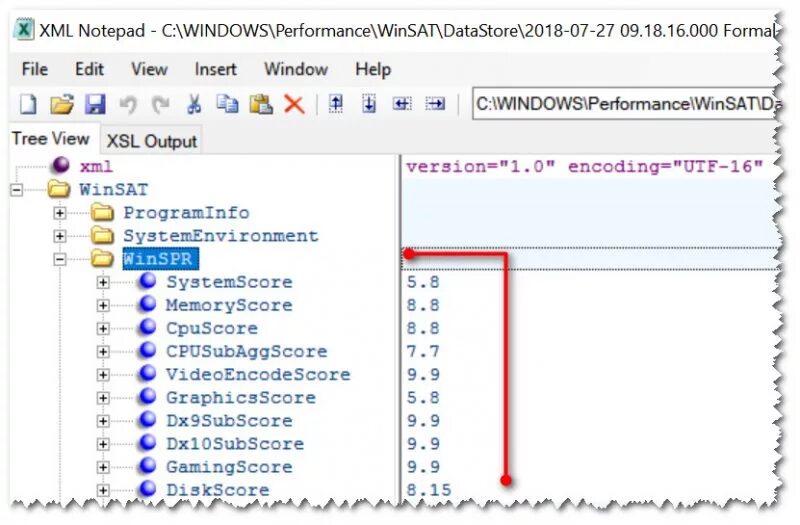Click the Undo arrow icon

(x=128, y=105)
